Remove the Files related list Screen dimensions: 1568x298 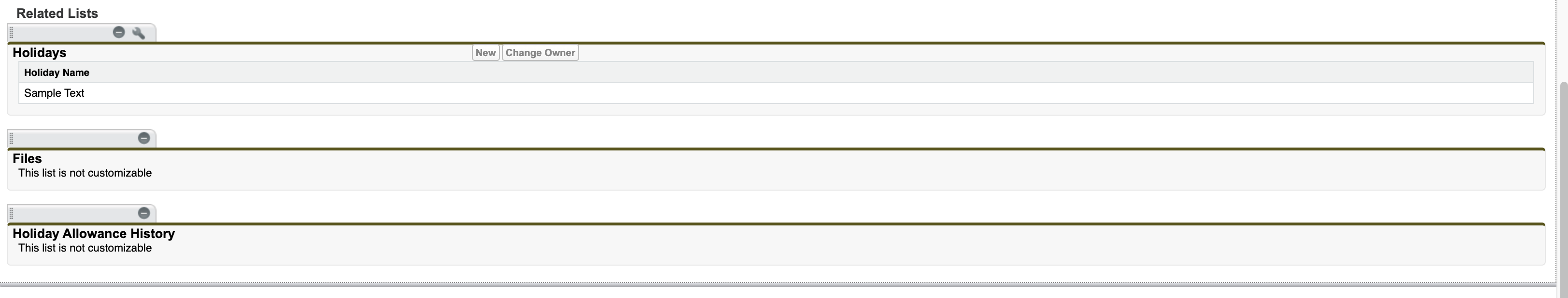pos(143,138)
